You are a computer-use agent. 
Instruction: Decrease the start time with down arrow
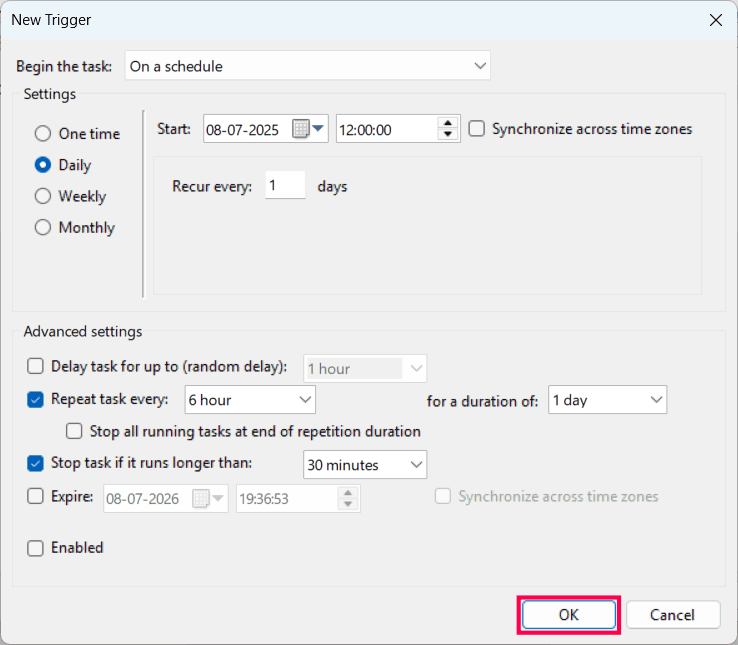coord(448,135)
